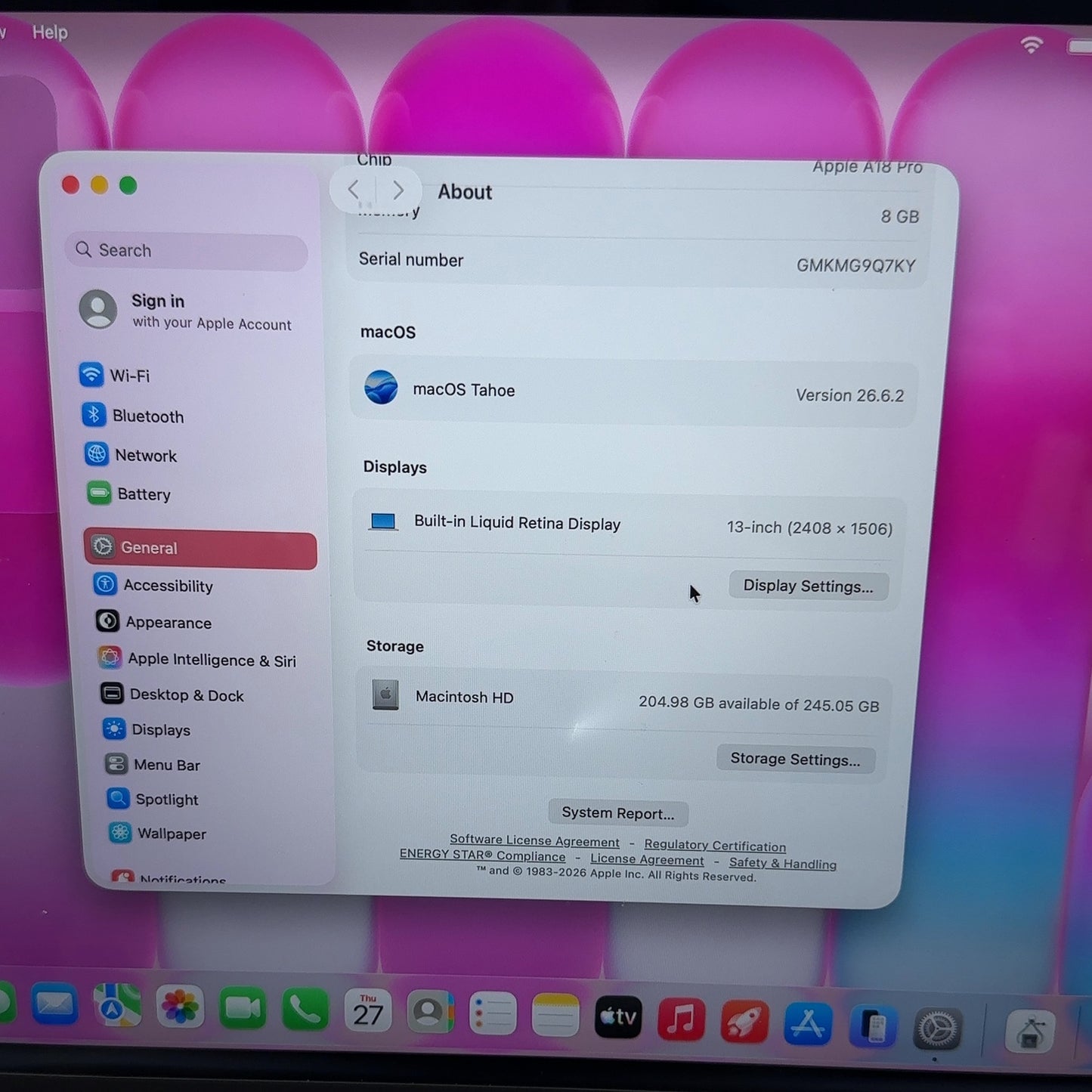Select General in the settings sidebar

(200, 548)
